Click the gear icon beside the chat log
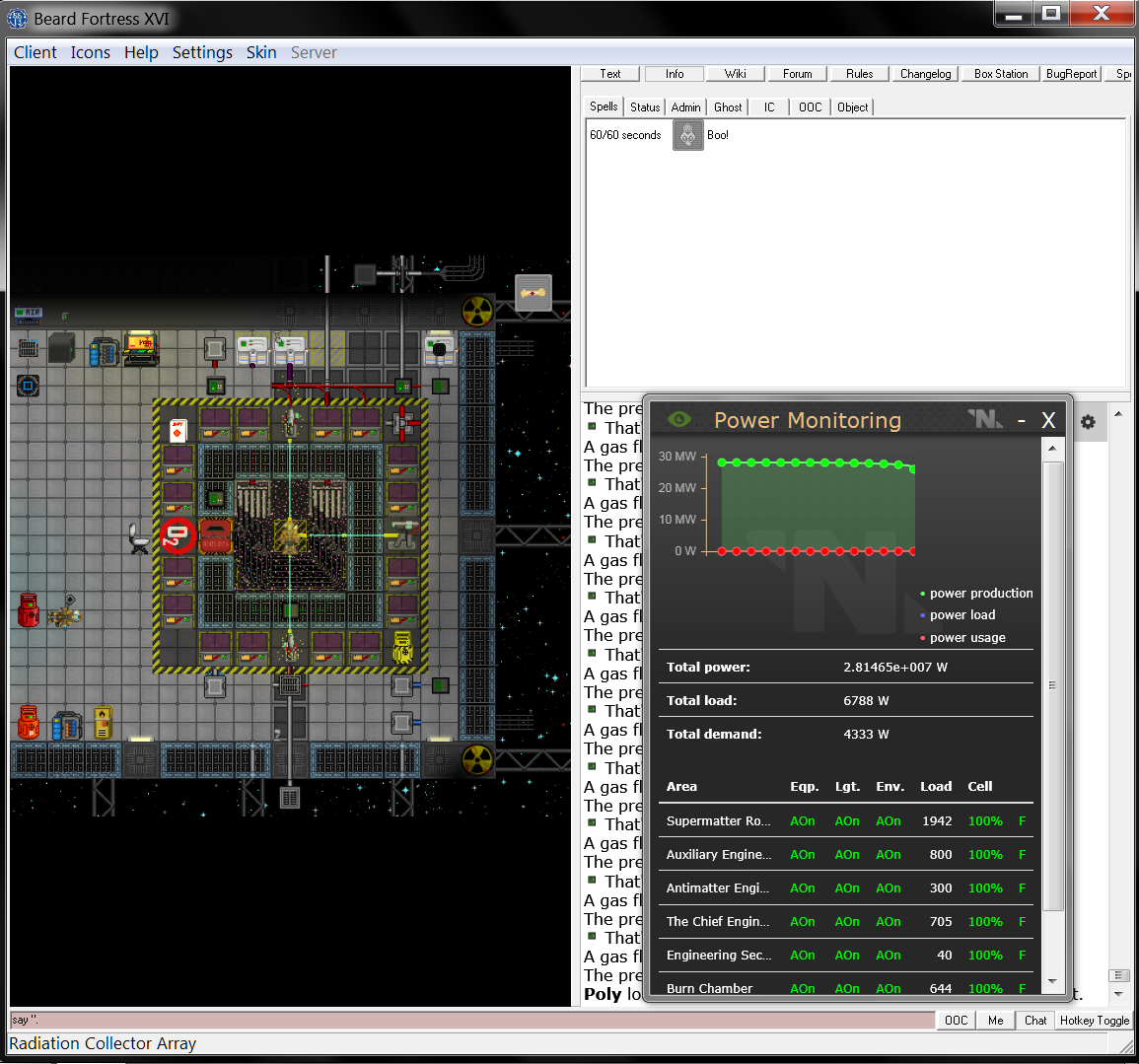The width and height of the screenshot is (1139, 1064). [x=1087, y=422]
